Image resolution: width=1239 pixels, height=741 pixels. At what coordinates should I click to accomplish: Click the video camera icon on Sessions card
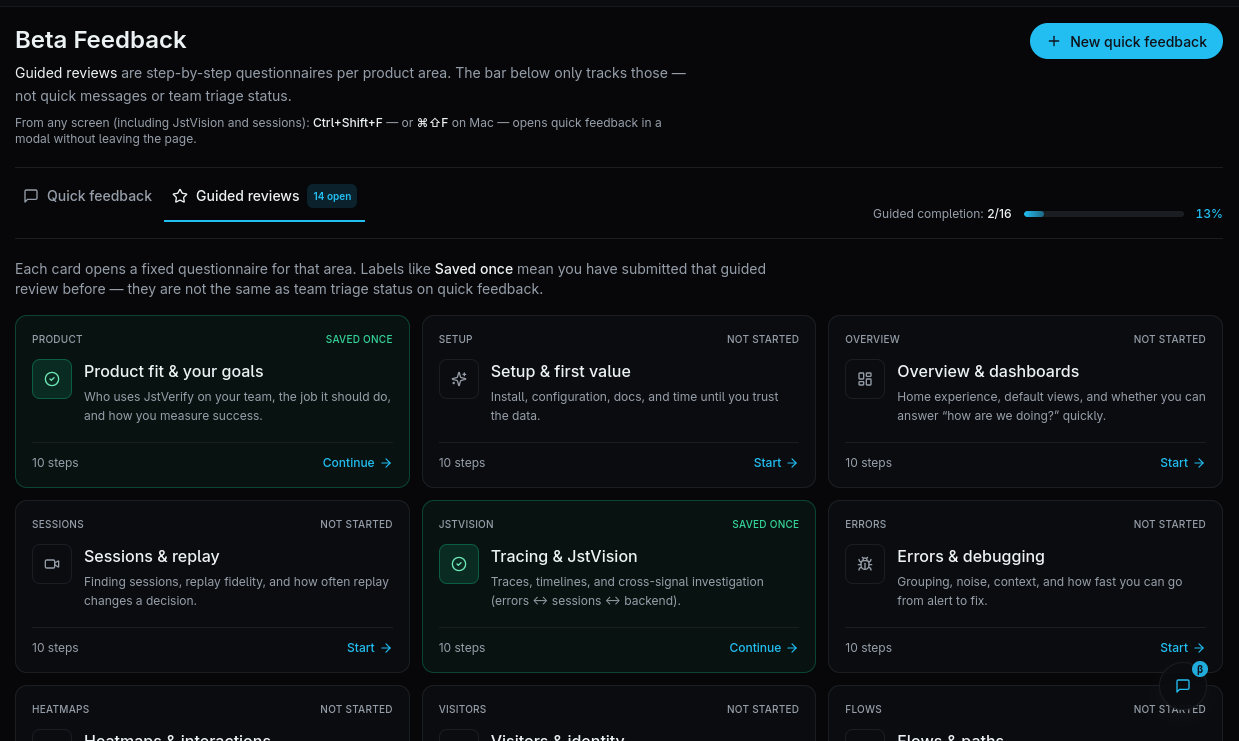52,564
